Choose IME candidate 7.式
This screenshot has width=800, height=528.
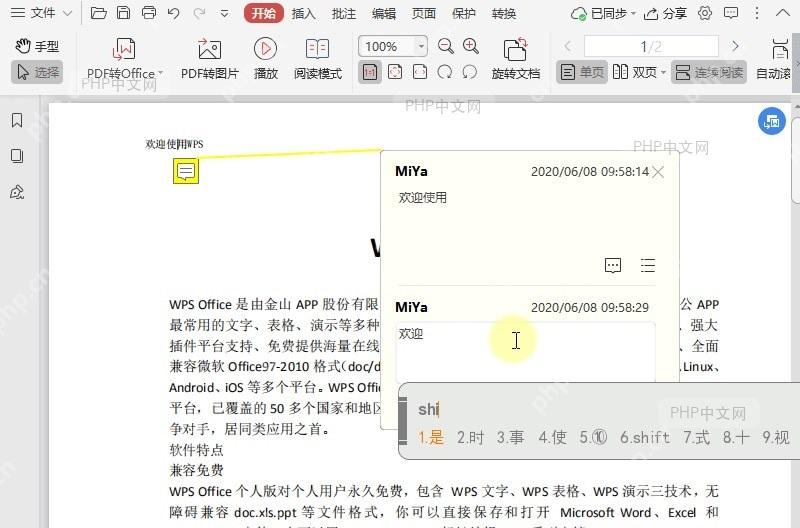point(696,437)
